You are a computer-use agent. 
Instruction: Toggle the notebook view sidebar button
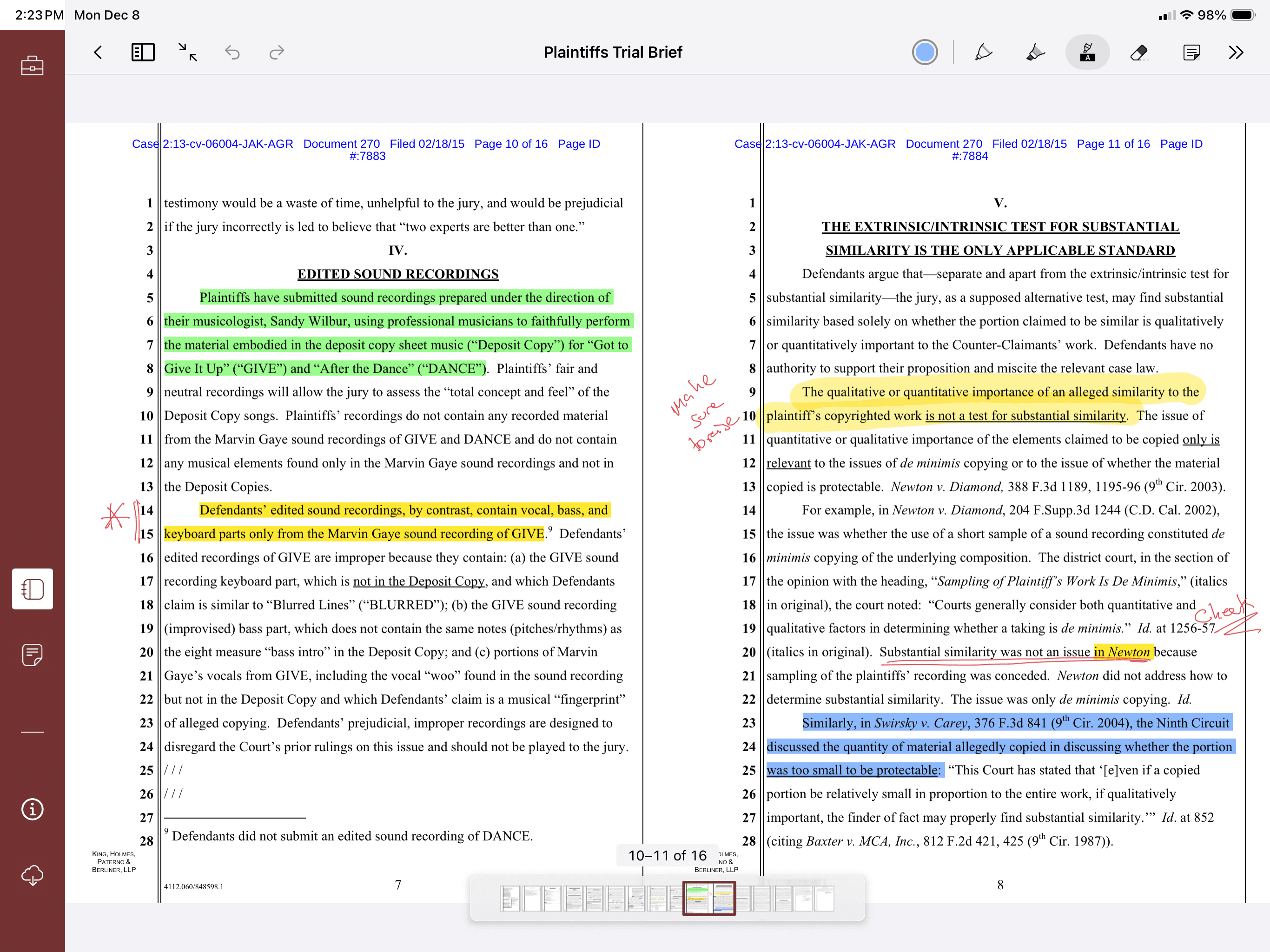click(x=32, y=588)
